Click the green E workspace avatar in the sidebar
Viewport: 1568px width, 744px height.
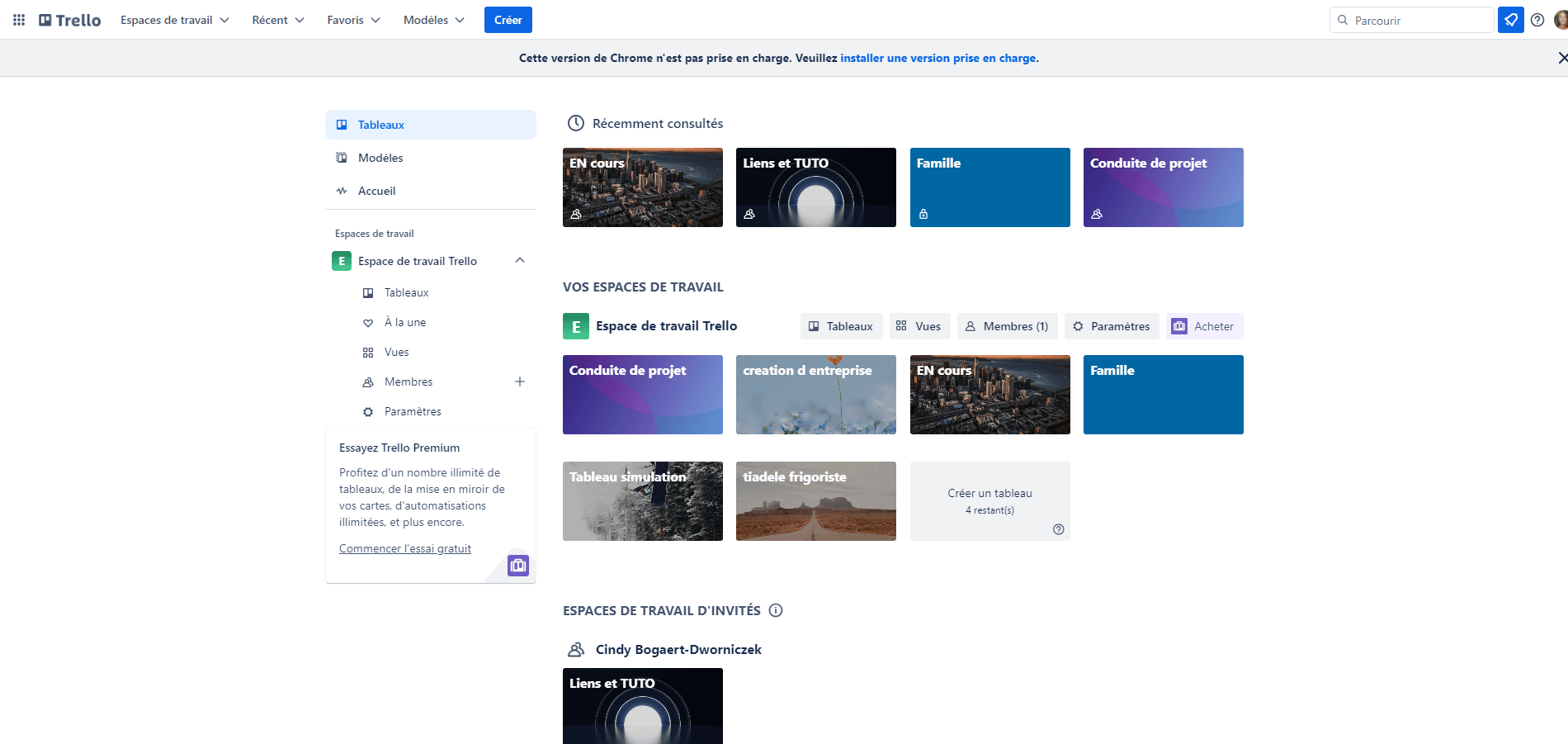pyautogui.click(x=342, y=261)
